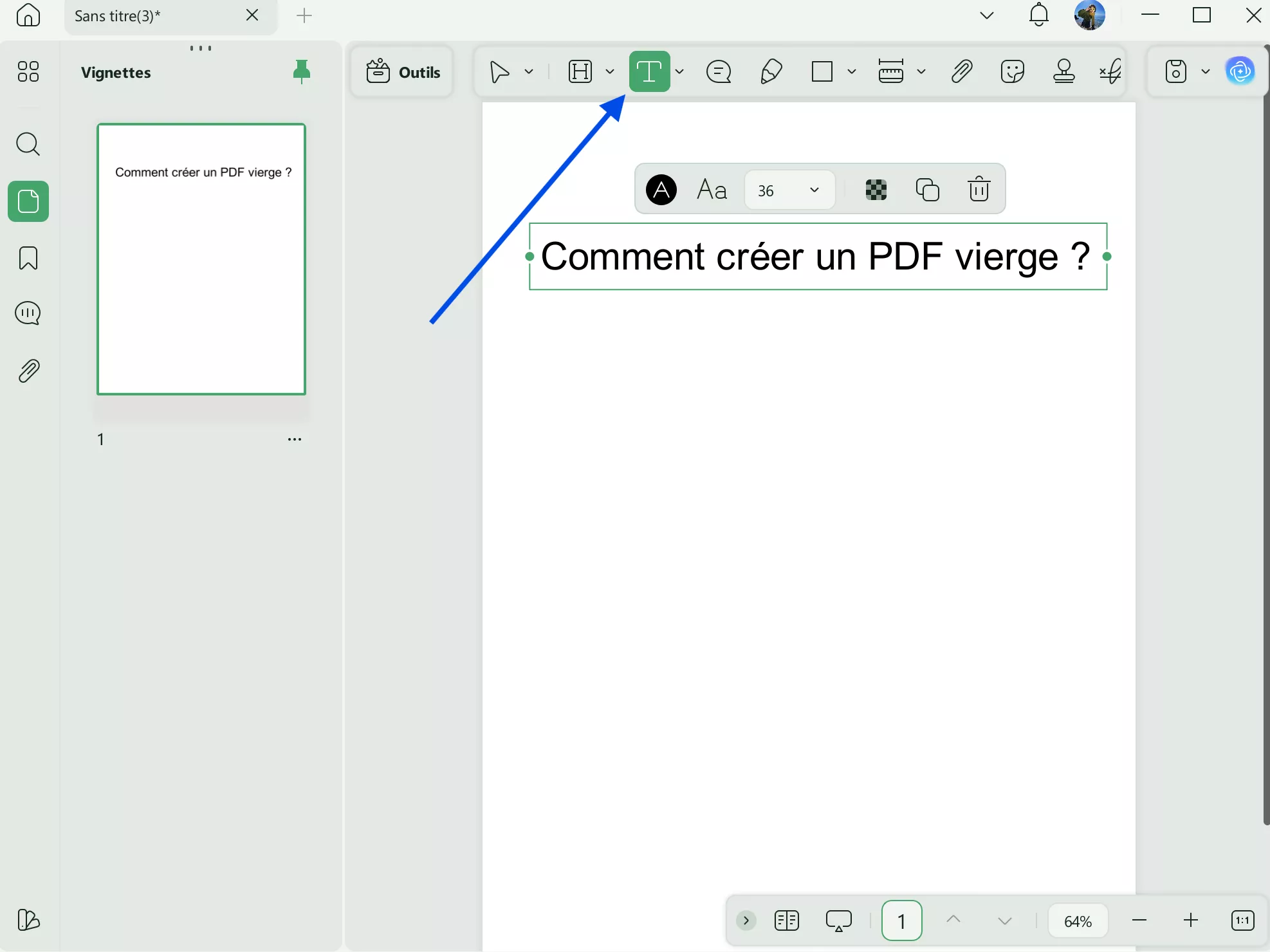Expand the rectangle shape options arrow
Image resolution: width=1270 pixels, height=952 pixels.
[852, 71]
